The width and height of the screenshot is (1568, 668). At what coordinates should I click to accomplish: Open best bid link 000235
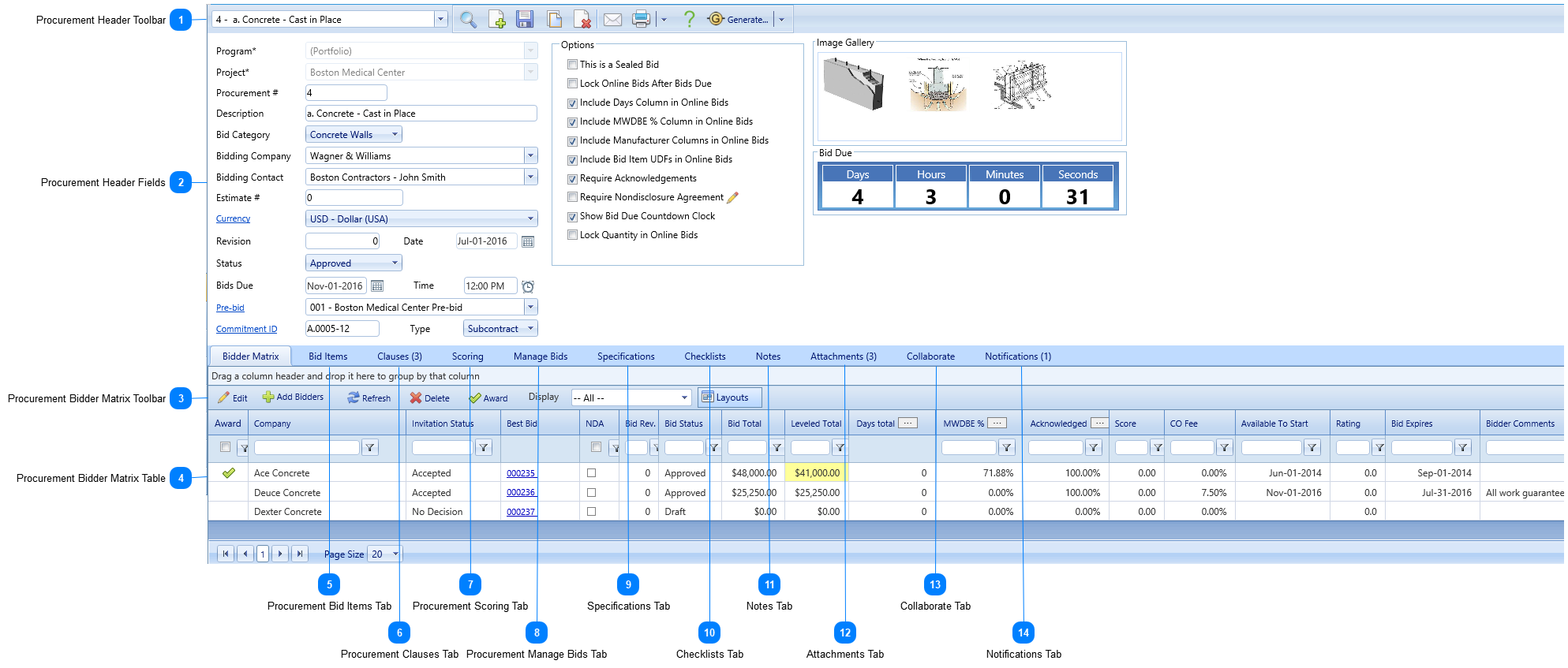pyautogui.click(x=521, y=473)
